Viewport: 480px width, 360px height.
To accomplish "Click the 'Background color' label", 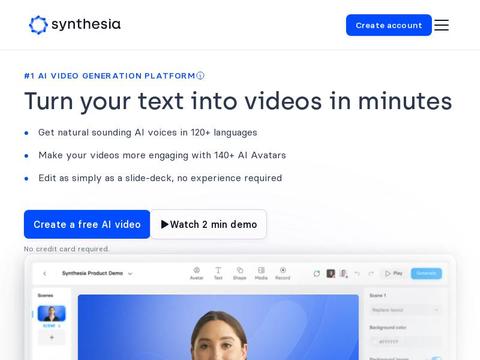I will [x=388, y=327].
